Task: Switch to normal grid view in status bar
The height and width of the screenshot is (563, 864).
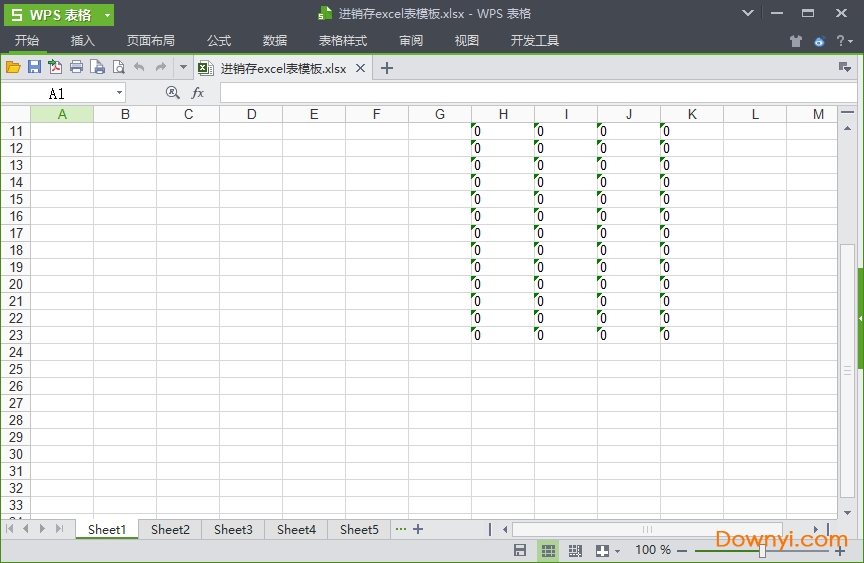Action: coord(548,550)
